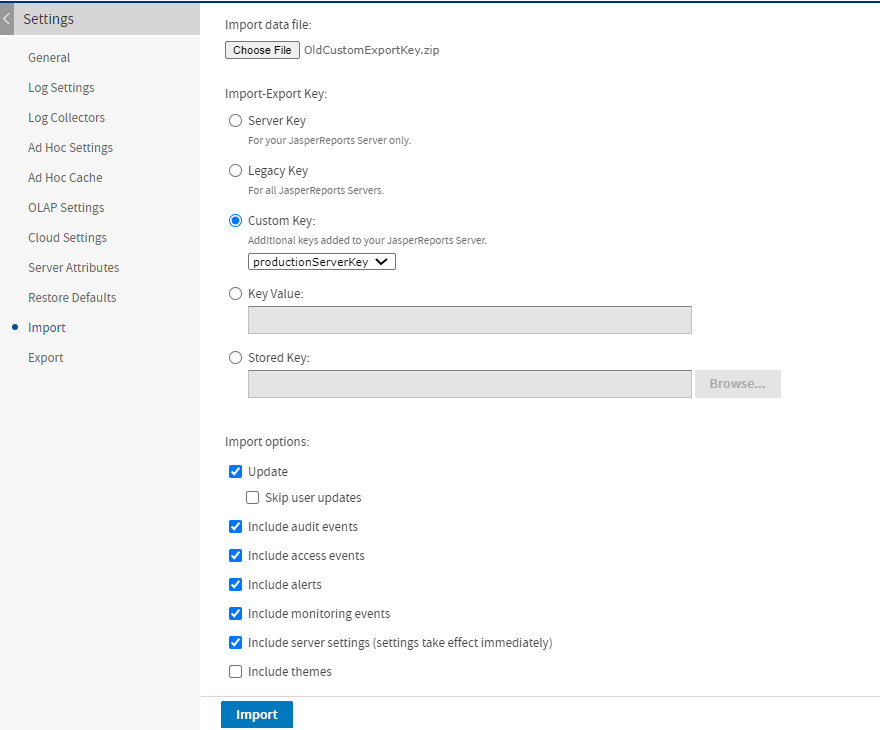Toggle Include access events checkbox
Image resolution: width=880 pixels, height=730 pixels.
coord(235,555)
